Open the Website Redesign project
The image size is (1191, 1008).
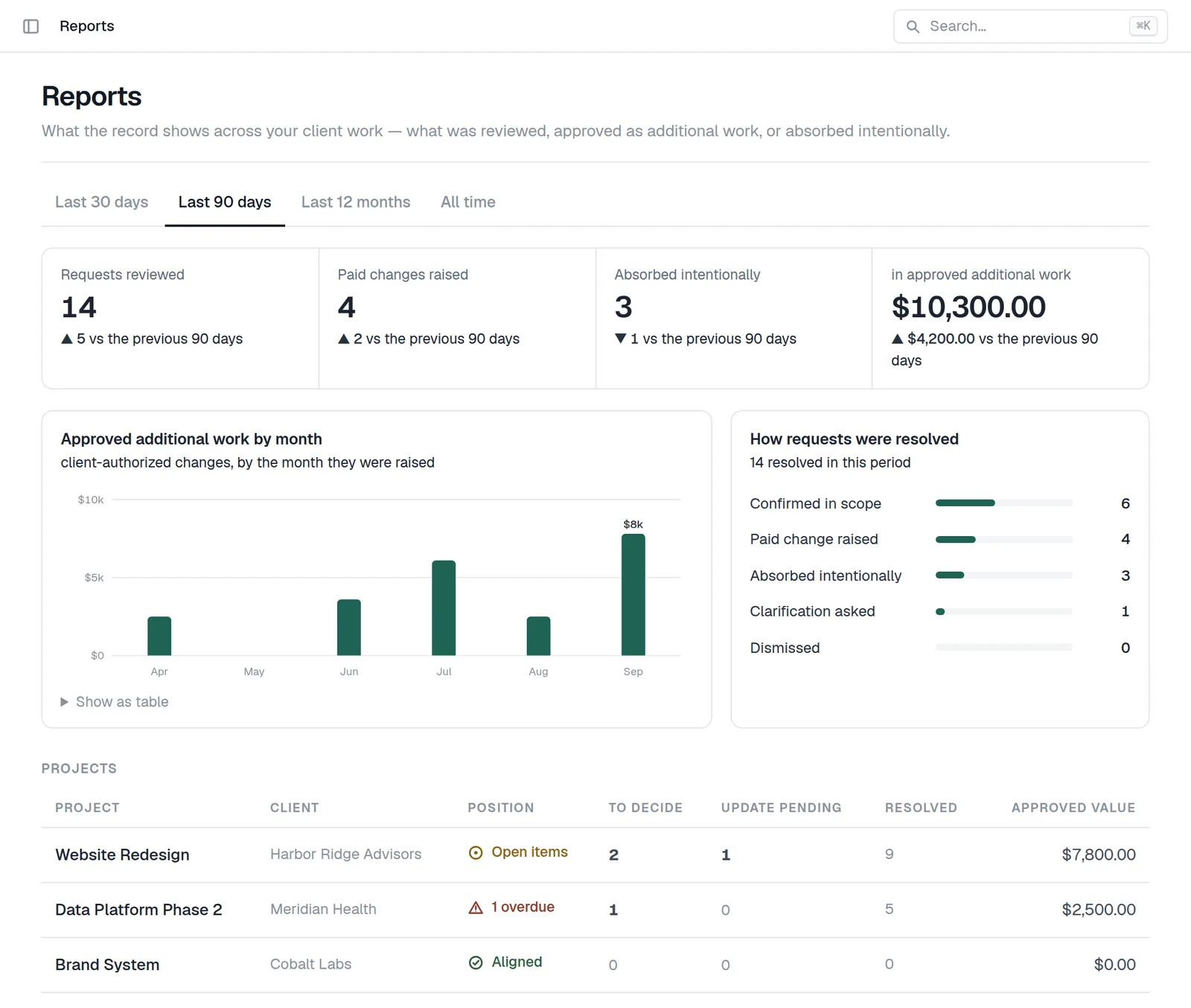(122, 855)
